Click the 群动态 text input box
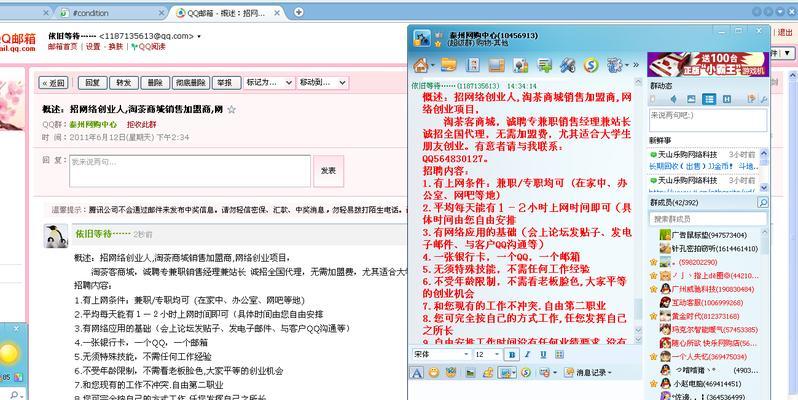Image resolution: width=798 pixels, height=400 pixels. 707,120
